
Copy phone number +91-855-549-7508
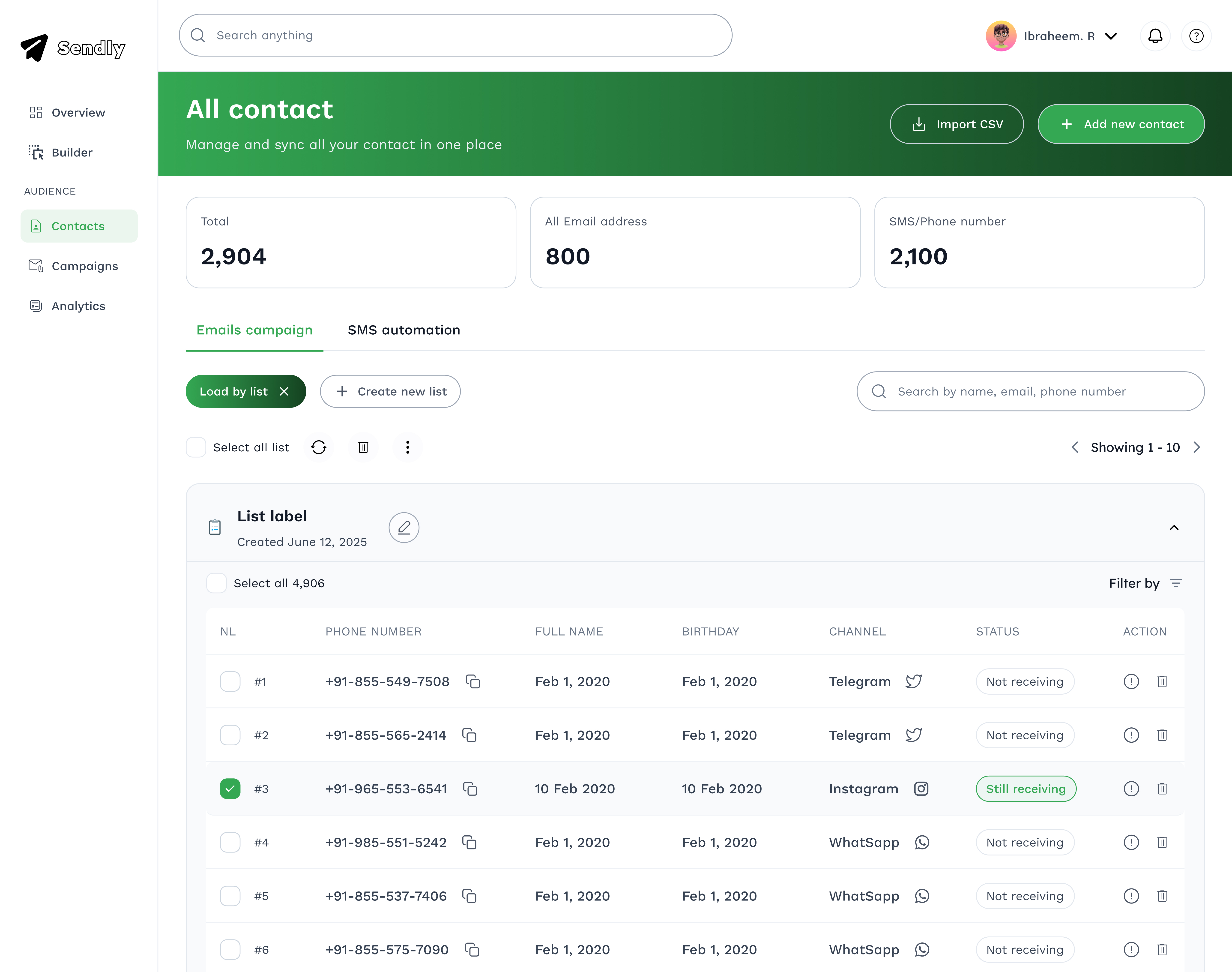(473, 681)
